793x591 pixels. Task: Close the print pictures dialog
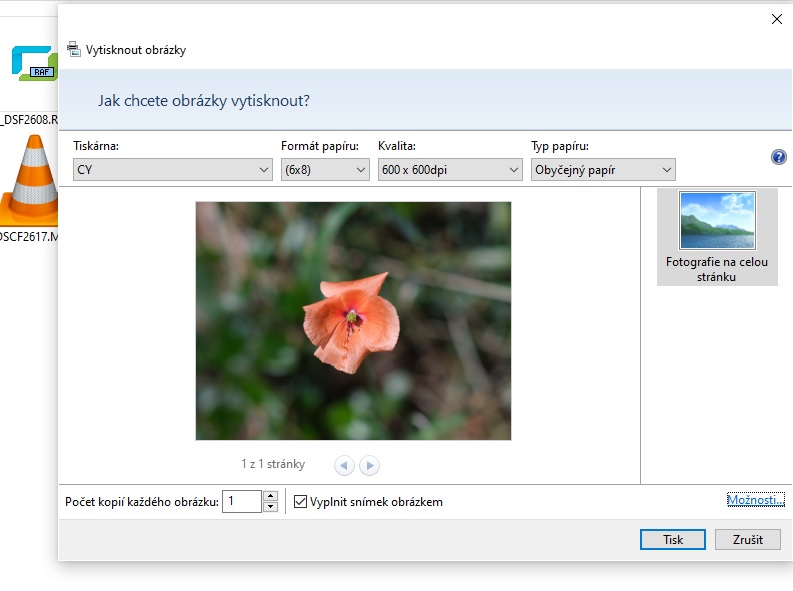pos(777,18)
